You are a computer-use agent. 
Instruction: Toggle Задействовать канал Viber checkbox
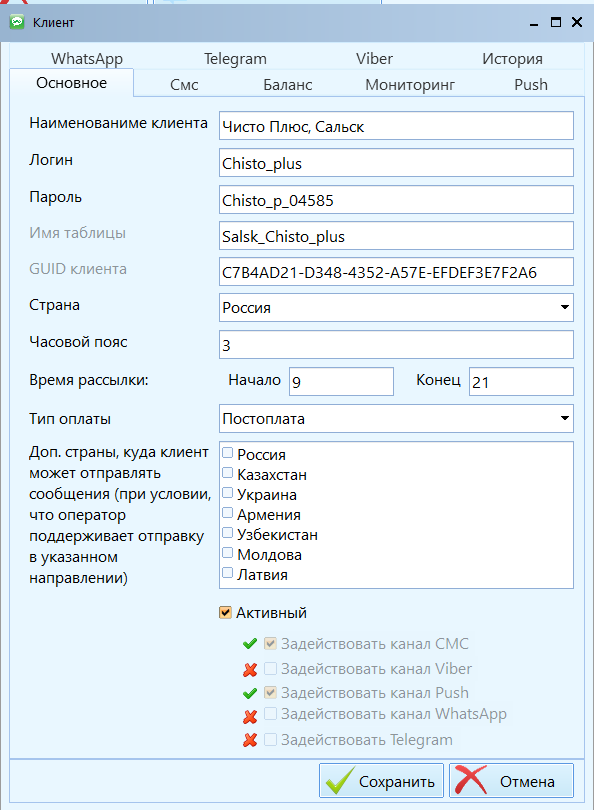pos(270,668)
